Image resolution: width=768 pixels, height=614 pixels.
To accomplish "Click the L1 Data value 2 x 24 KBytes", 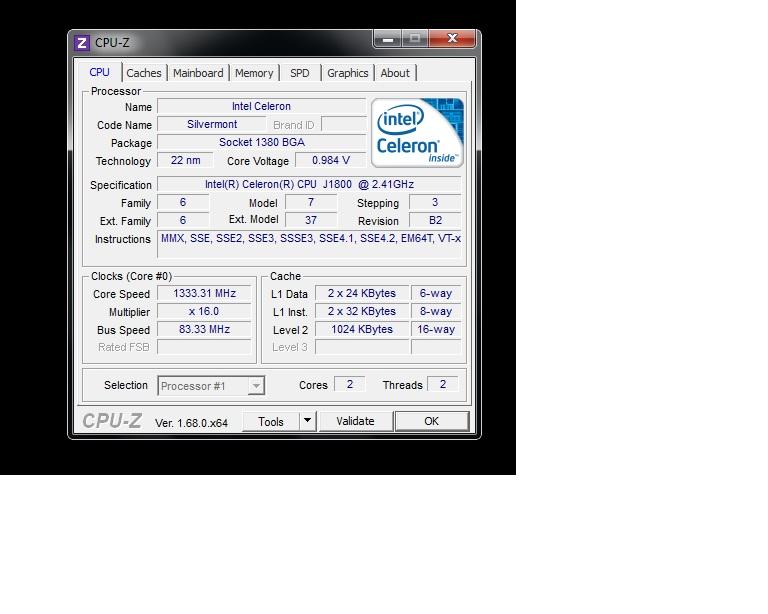I will 362,293.
